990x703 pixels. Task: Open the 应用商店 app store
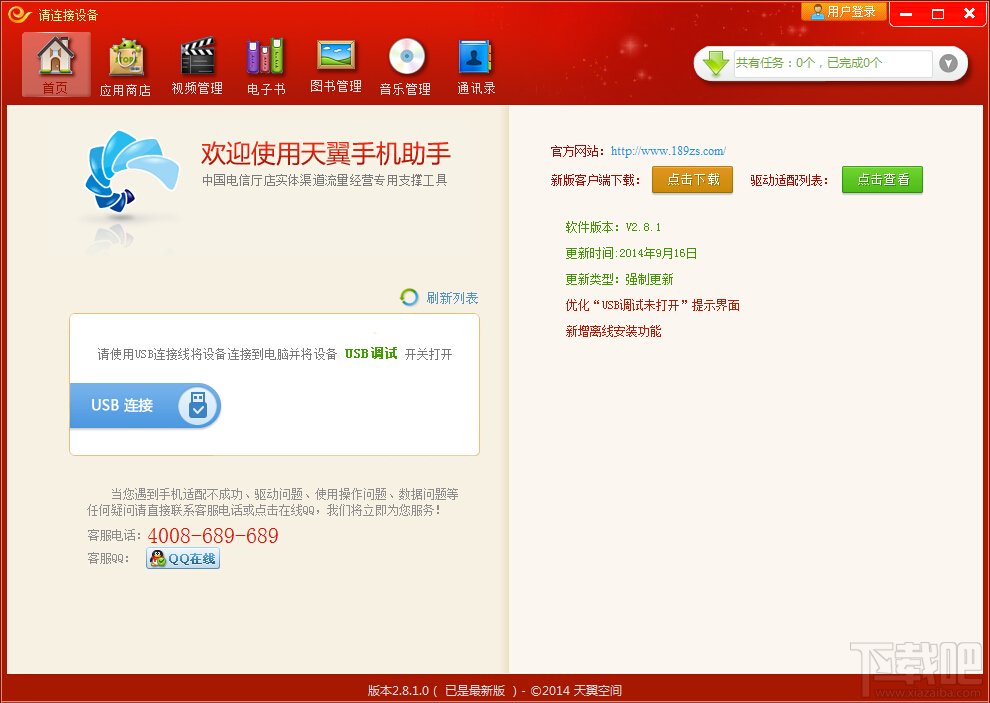coord(126,67)
